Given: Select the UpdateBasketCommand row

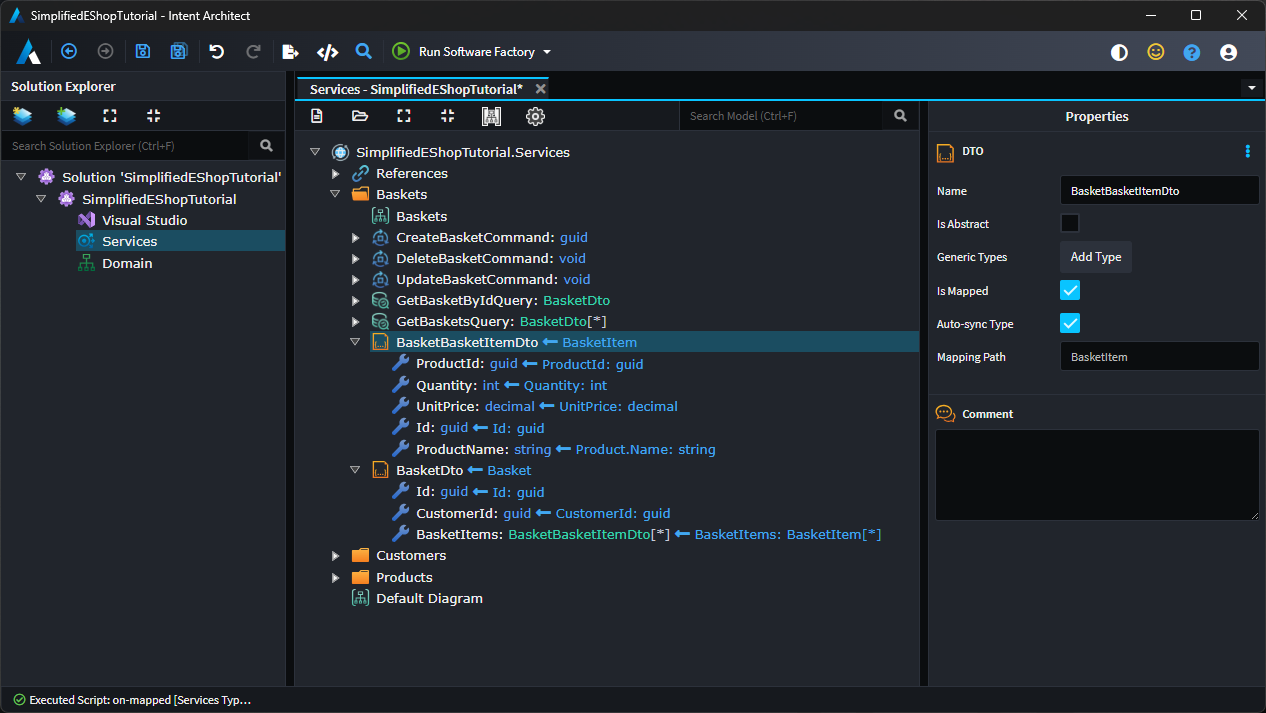Looking at the screenshot, I should click(493, 280).
